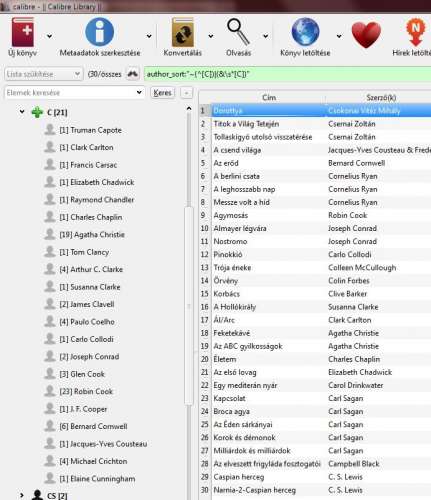Select the book A csend világa
The height and width of the screenshot is (500, 431).
tap(237, 150)
